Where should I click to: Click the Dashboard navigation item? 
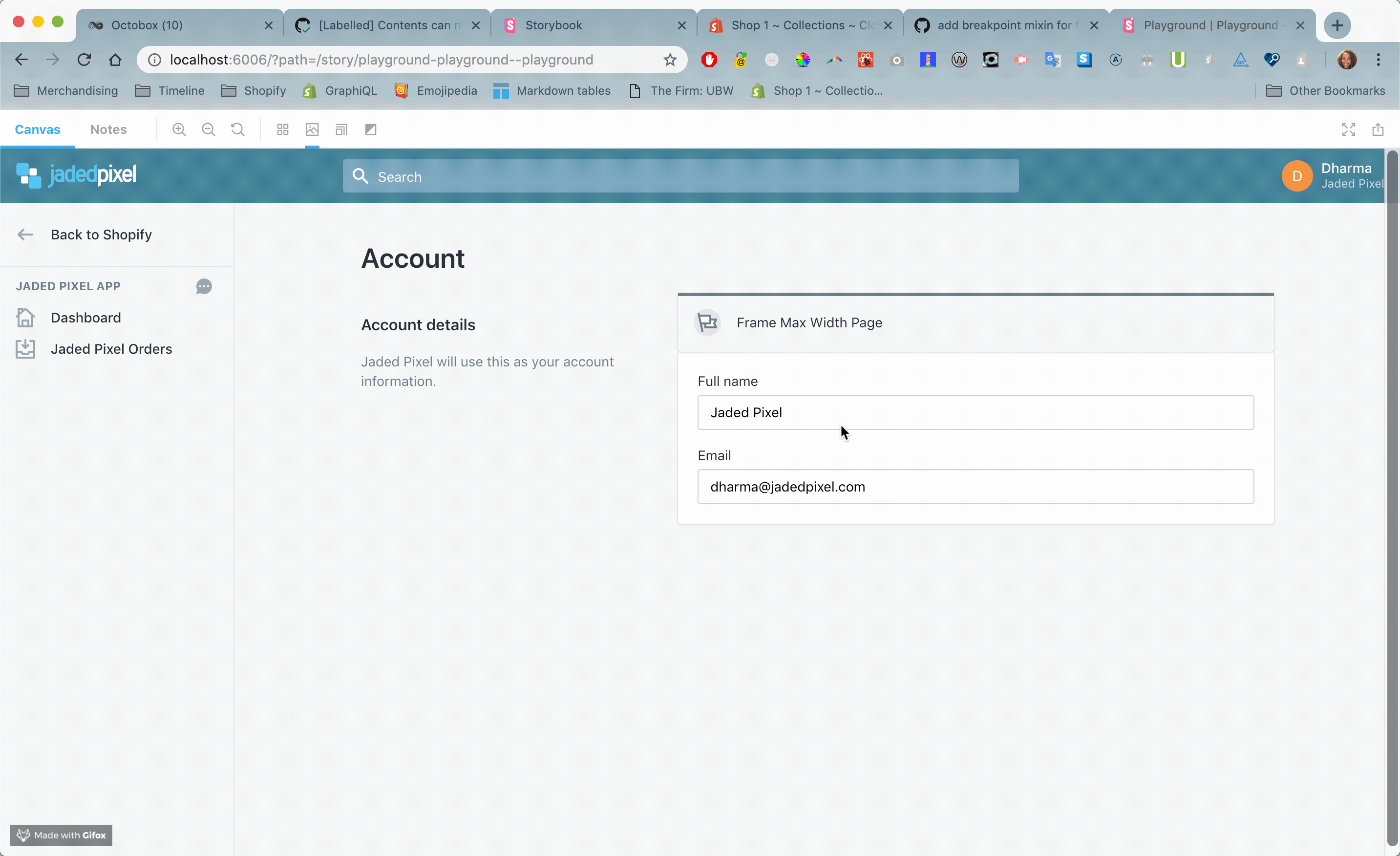[x=86, y=318]
